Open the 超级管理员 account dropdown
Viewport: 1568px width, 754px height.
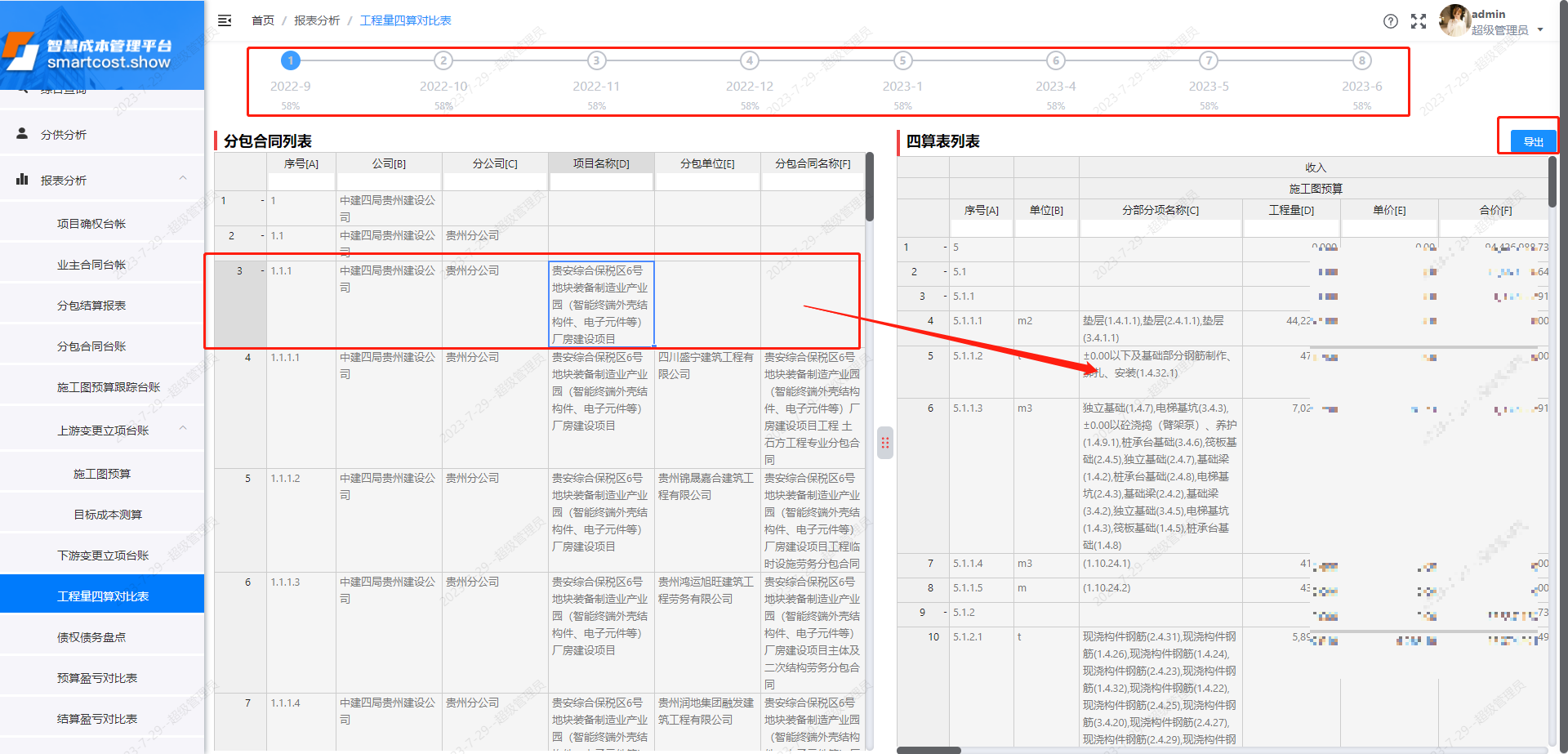1540,29
